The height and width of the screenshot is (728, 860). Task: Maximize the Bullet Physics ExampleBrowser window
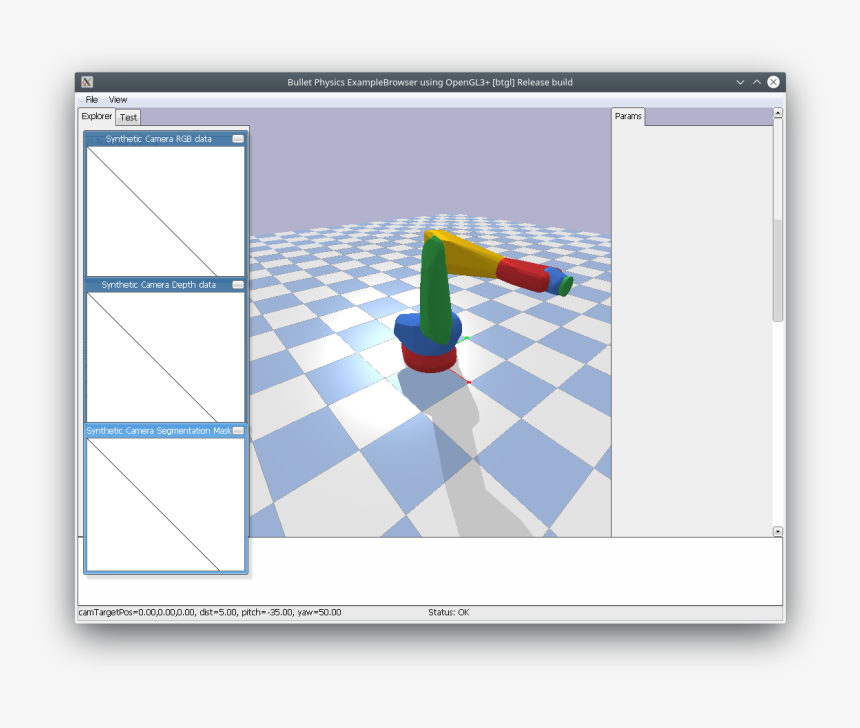click(x=757, y=82)
